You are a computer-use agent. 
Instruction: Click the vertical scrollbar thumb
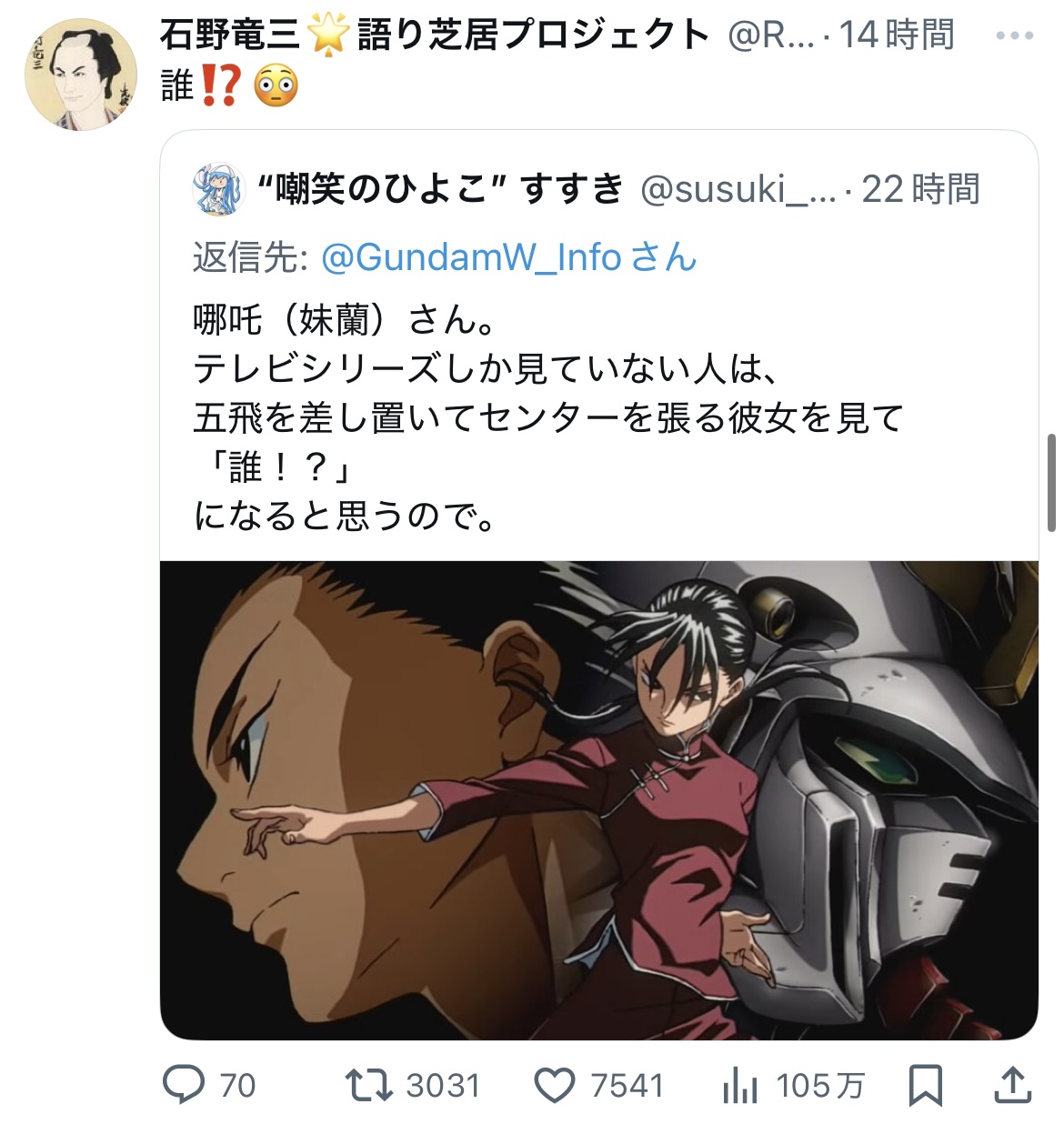pos(1051,483)
